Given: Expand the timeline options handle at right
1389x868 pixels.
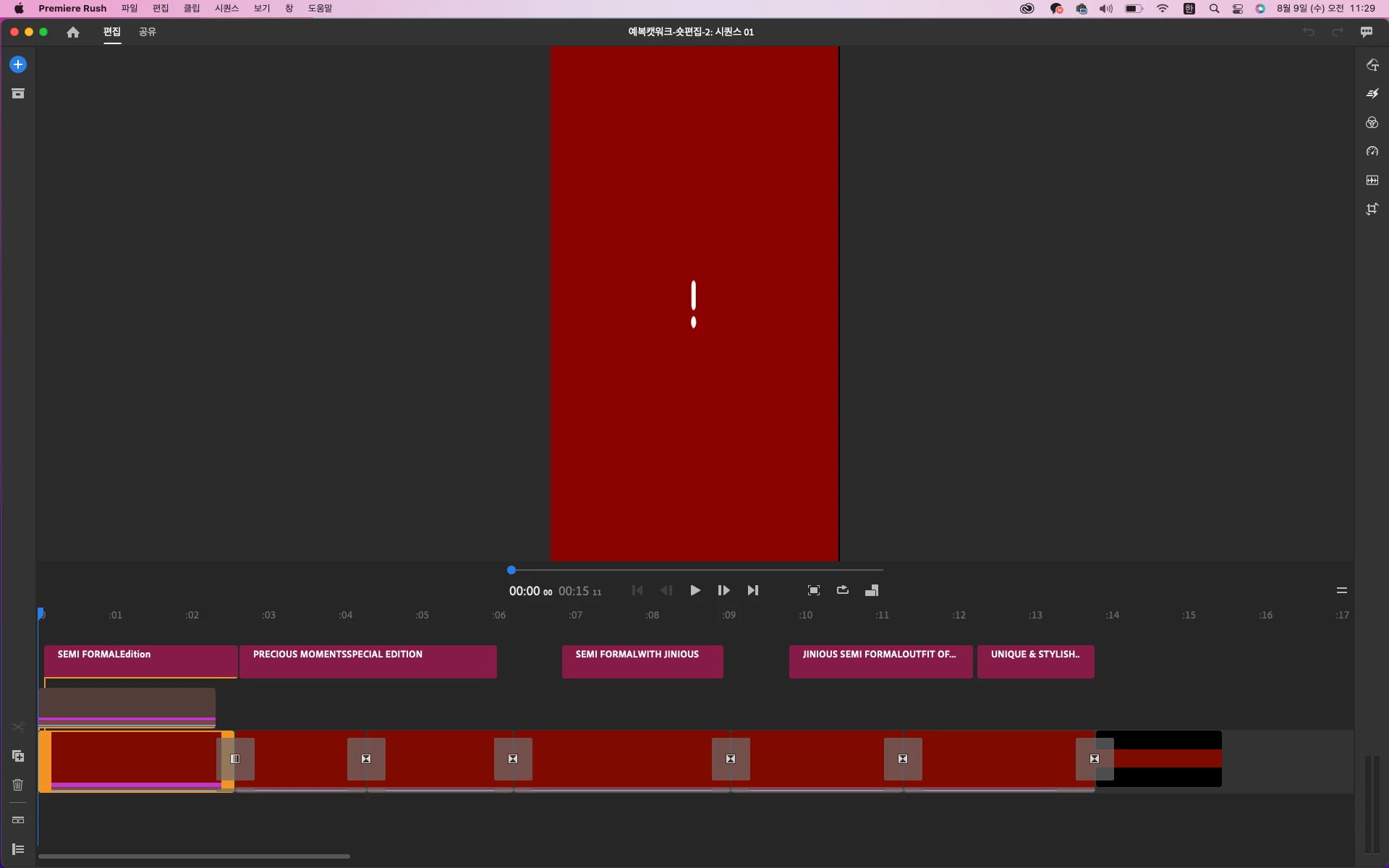Looking at the screenshot, I should click(x=1341, y=590).
